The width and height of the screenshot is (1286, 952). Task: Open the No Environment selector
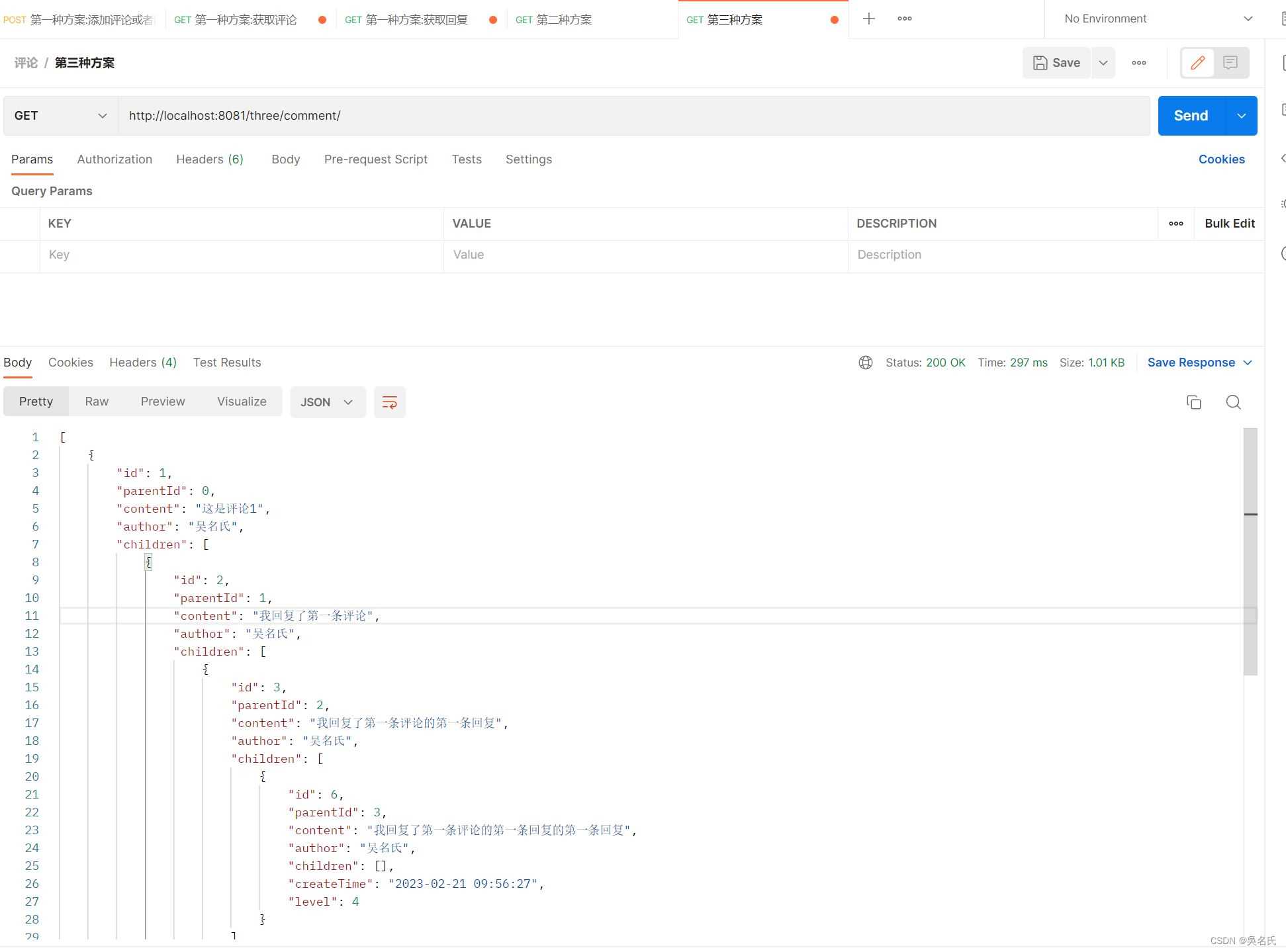(x=1158, y=19)
